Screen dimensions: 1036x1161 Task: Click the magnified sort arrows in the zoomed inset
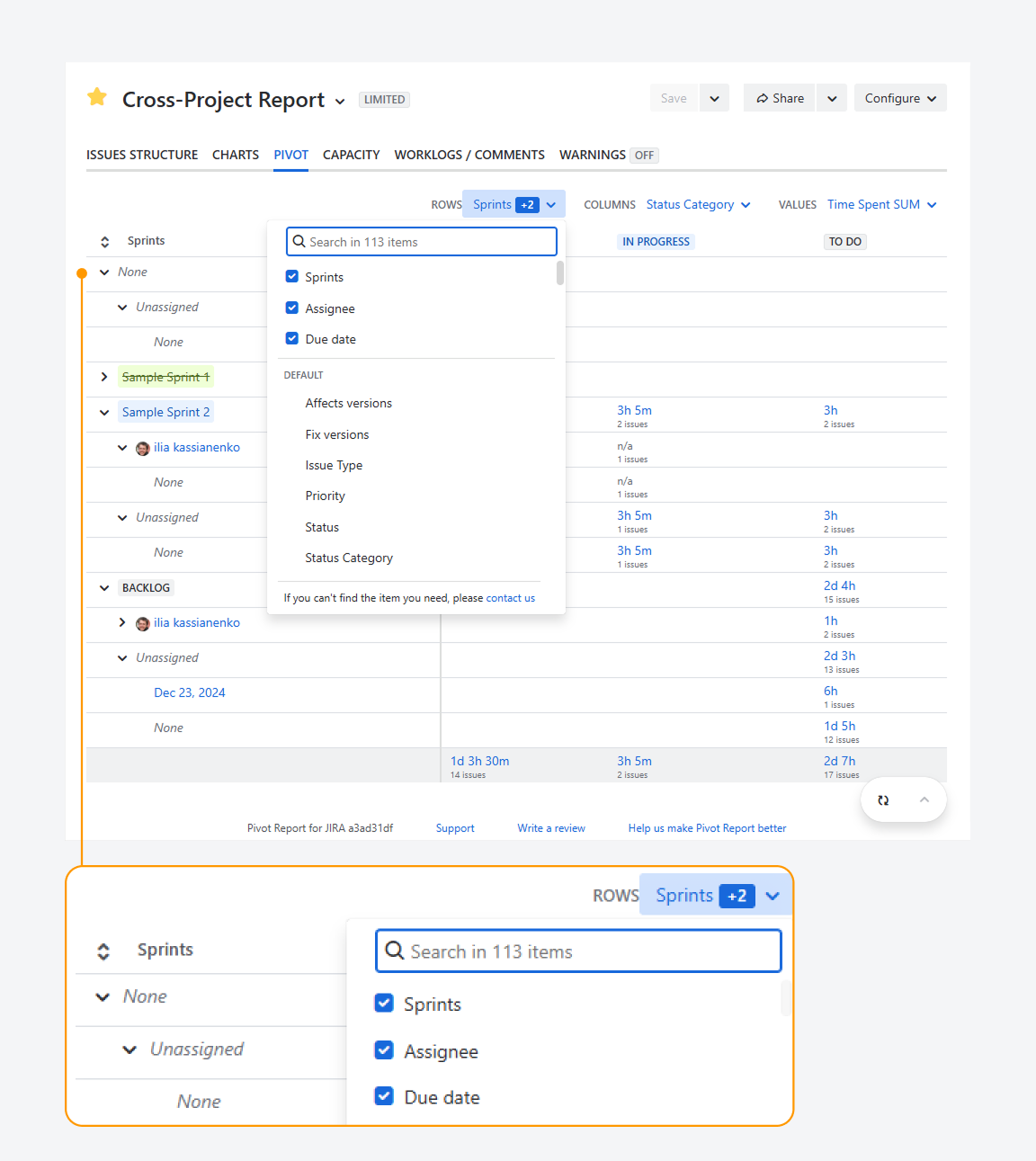point(103,951)
